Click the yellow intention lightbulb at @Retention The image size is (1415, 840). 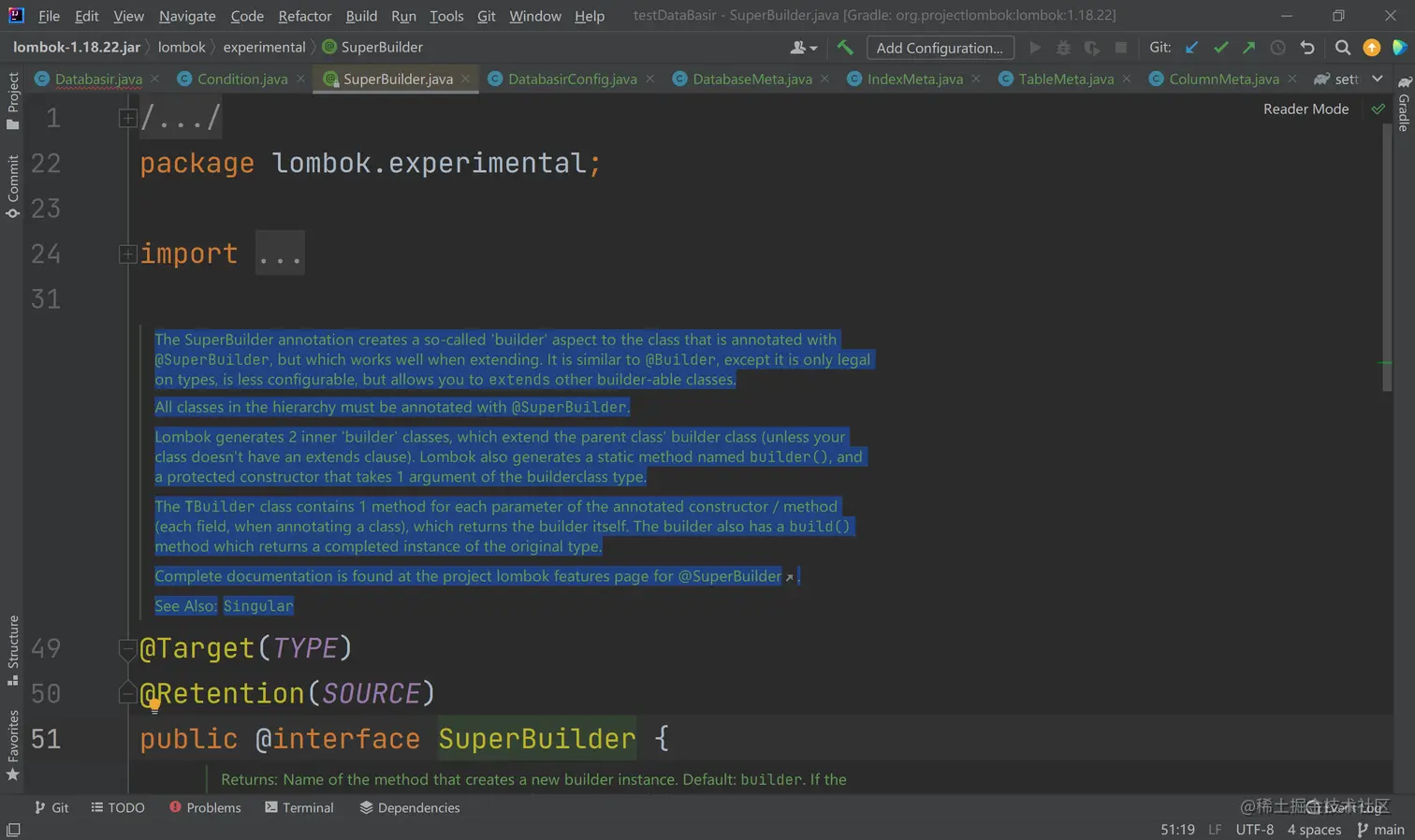(154, 706)
